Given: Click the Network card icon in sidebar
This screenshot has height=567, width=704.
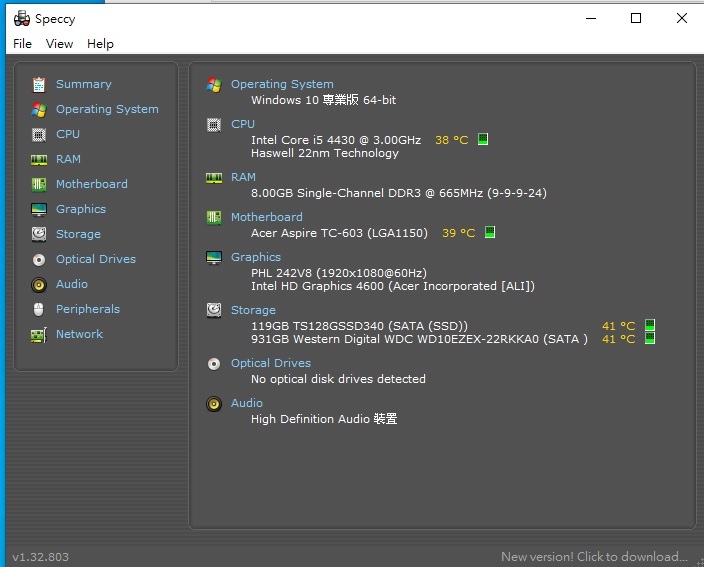Looking at the screenshot, I should [x=39, y=334].
